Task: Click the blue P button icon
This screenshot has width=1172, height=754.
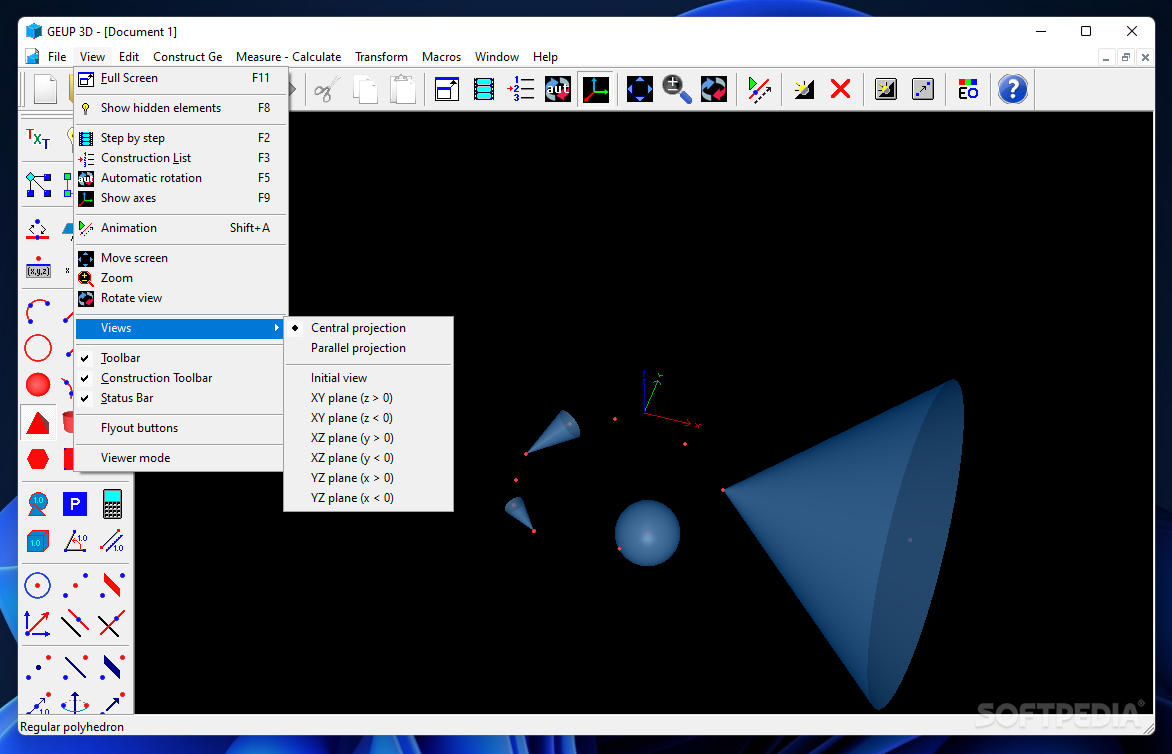Action: [x=75, y=504]
